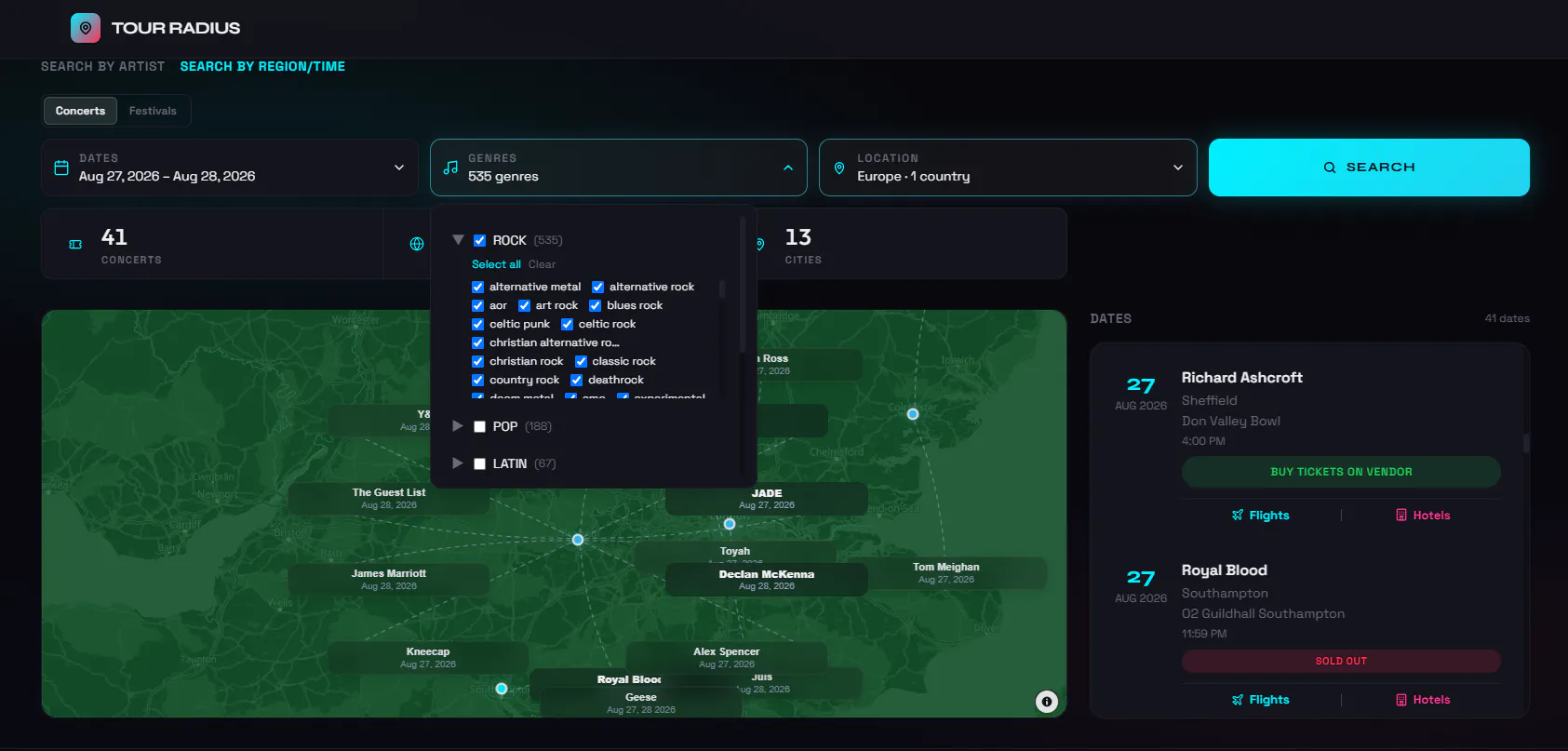1568x751 pixels.
Task: Expand the POP genre group
Action: coord(458,426)
